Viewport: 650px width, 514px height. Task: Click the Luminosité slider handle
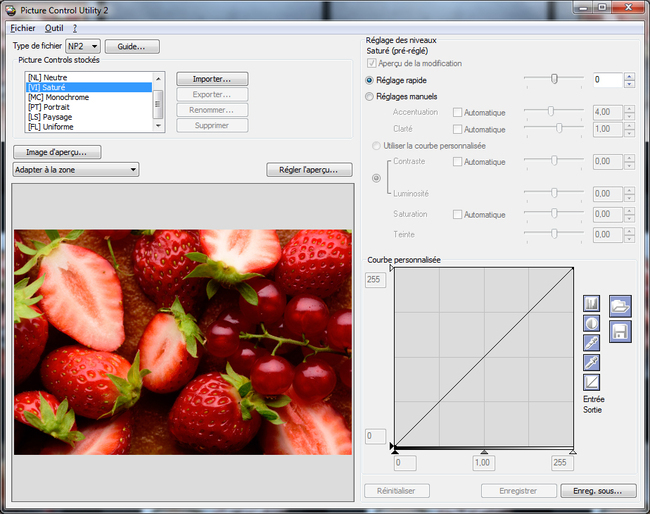point(554,193)
